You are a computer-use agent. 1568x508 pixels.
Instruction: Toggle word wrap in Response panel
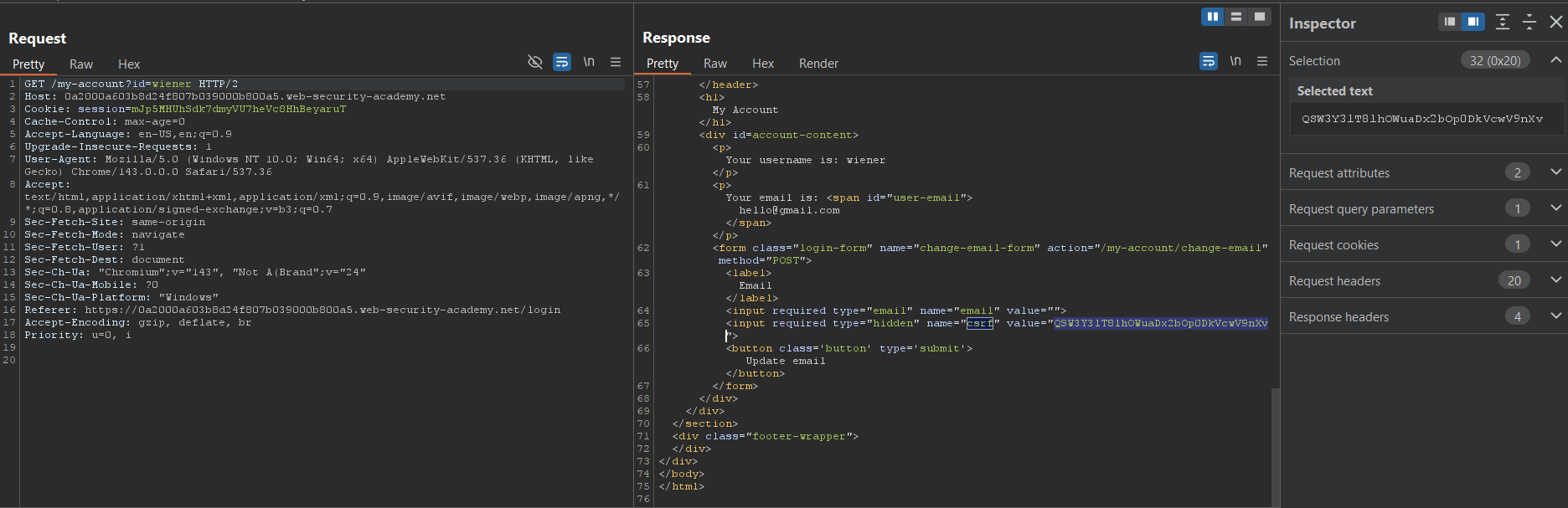pos(1209,61)
